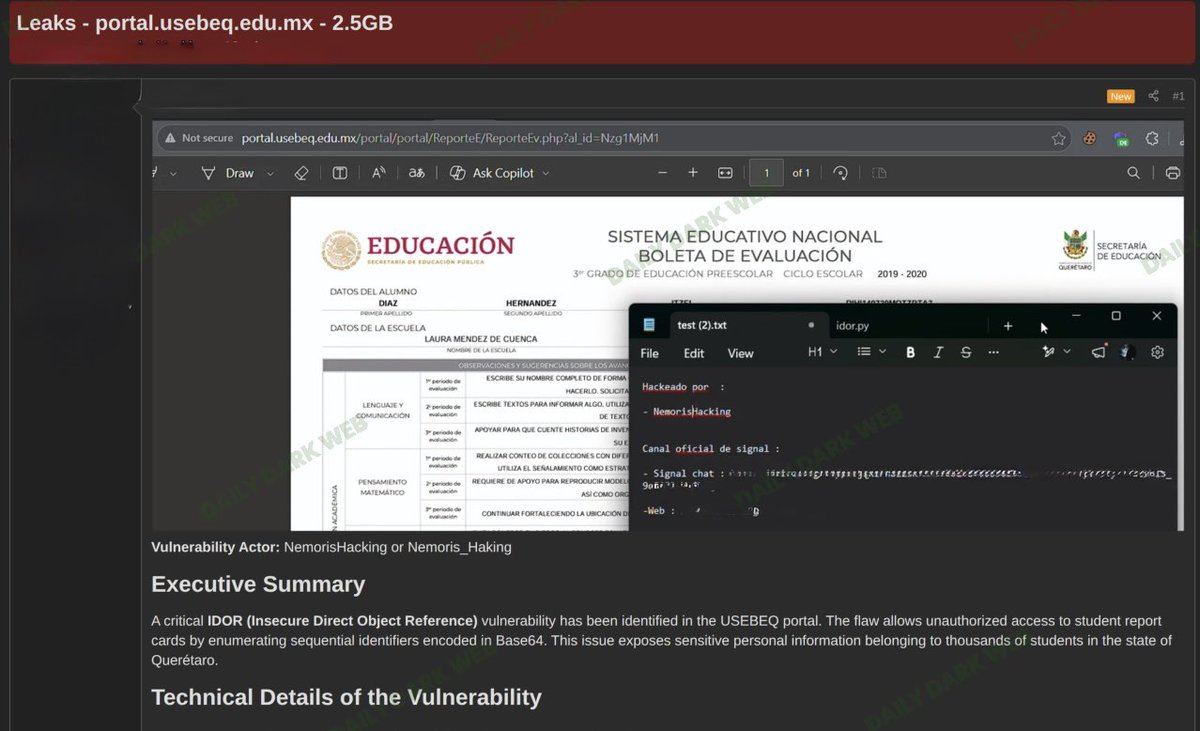Click the Technical Details of the Vulnerability heading

(x=346, y=697)
